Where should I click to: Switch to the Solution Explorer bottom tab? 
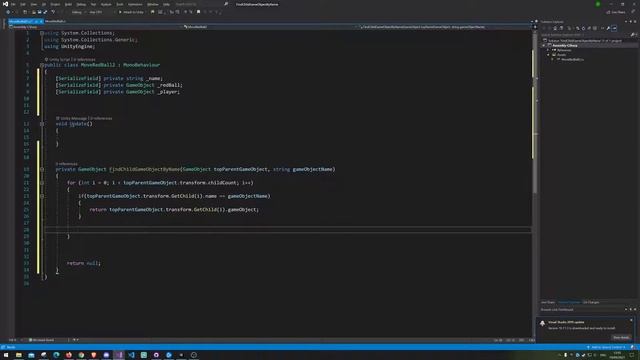[569, 302]
